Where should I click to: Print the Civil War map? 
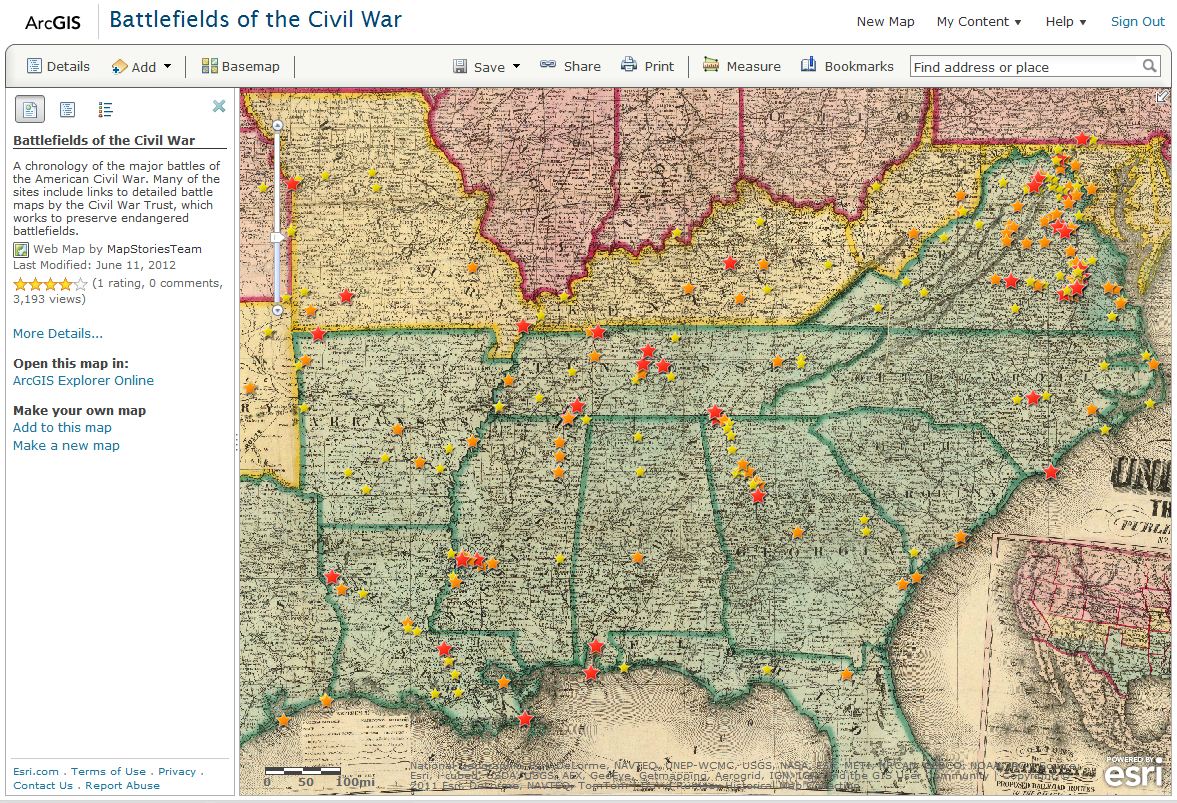point(648,66)
